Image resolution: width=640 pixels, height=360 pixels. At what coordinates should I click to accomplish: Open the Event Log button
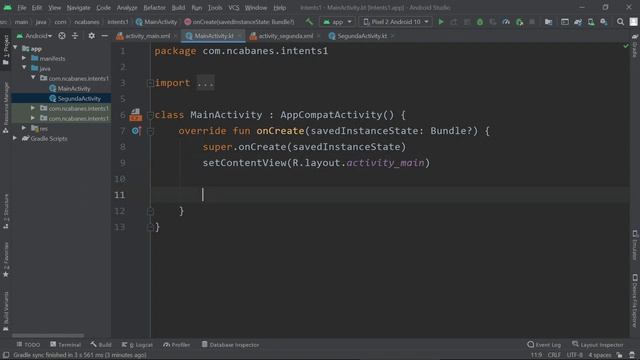pos(544,345)
